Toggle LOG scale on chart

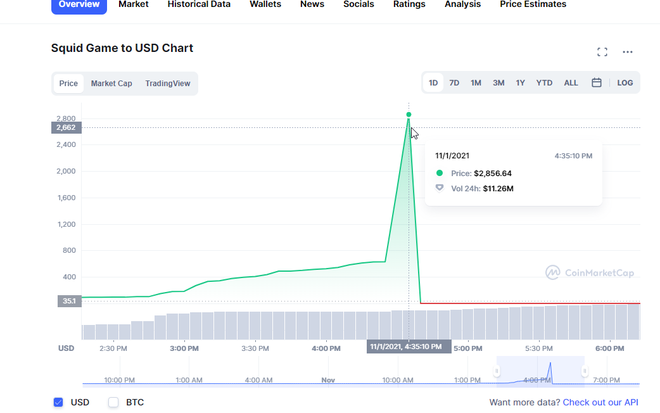[x=625, y=83]
